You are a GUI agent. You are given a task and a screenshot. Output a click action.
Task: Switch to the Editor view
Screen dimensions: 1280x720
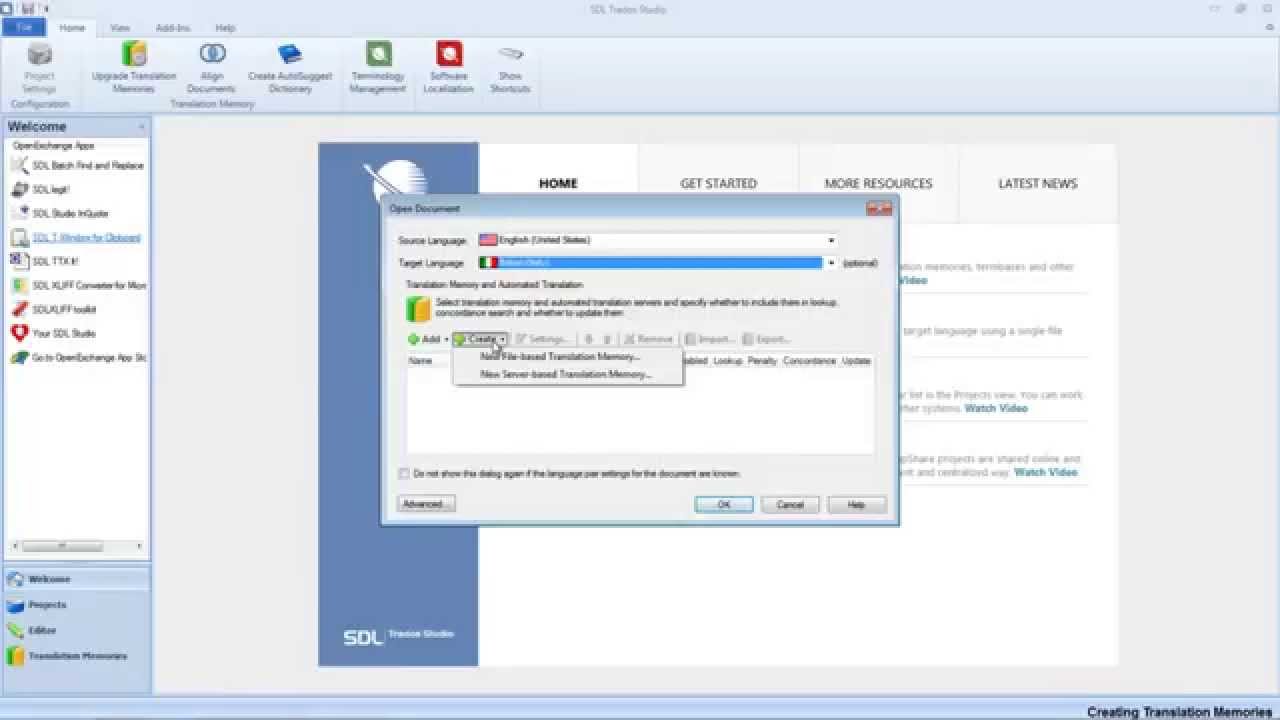point(77,630)
